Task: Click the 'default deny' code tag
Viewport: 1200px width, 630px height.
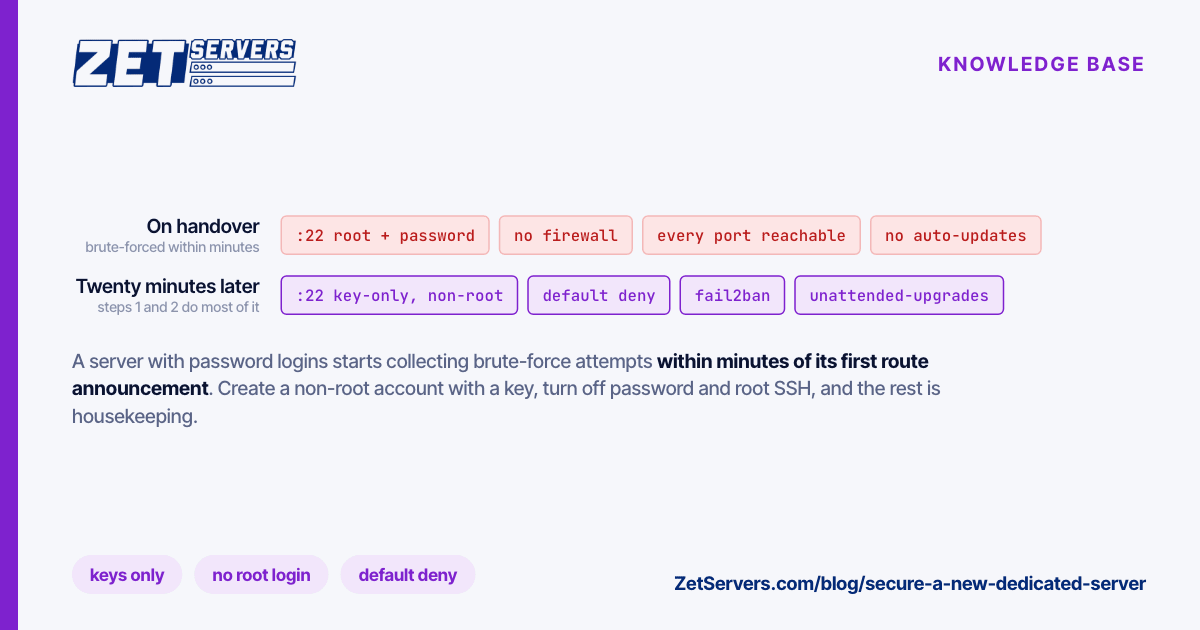Action: [599, 295]
